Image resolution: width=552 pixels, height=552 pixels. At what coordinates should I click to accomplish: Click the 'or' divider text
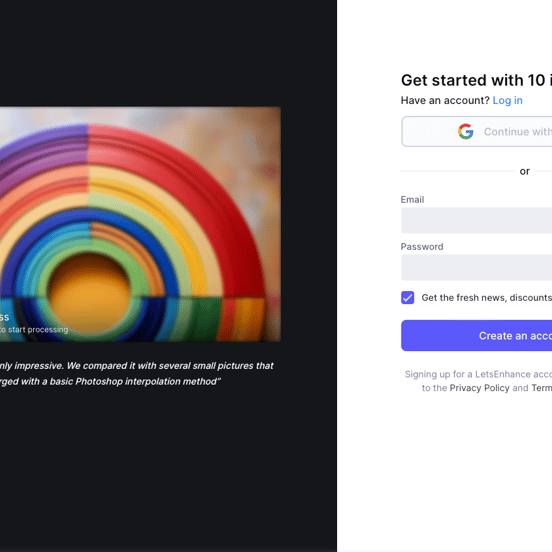point(525,171)
